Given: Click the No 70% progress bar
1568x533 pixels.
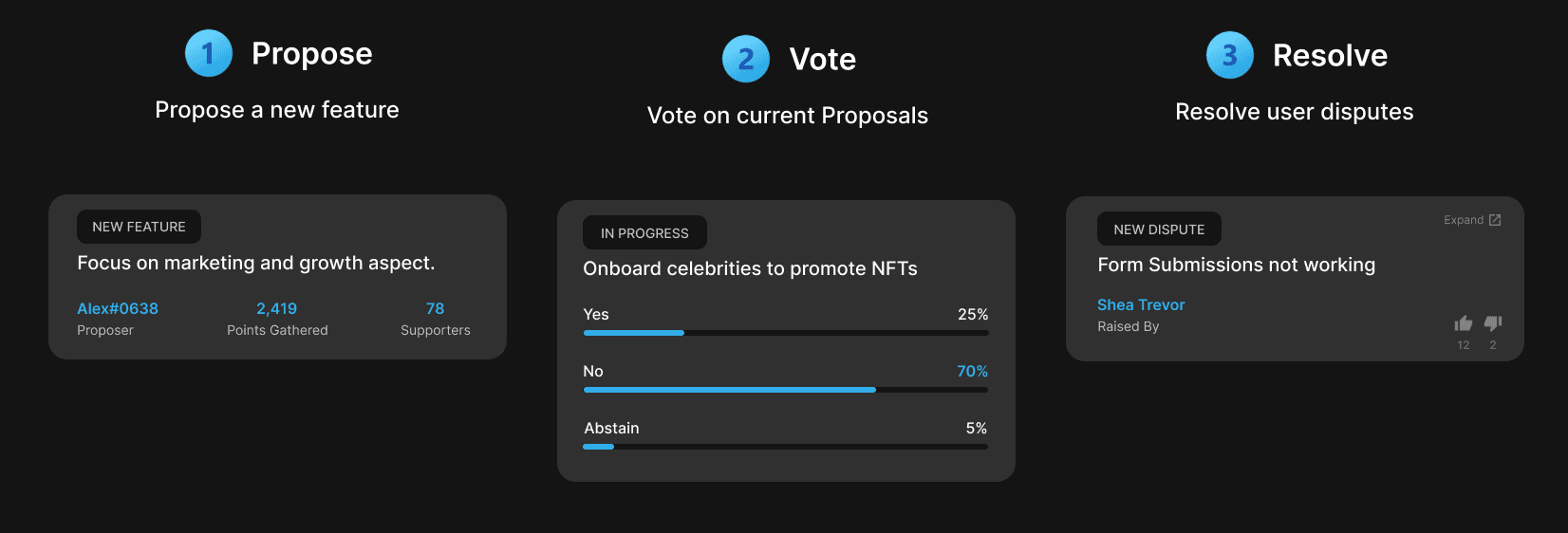Looking at the screenshot, I should pyautogui.click(x=786, y=390).
